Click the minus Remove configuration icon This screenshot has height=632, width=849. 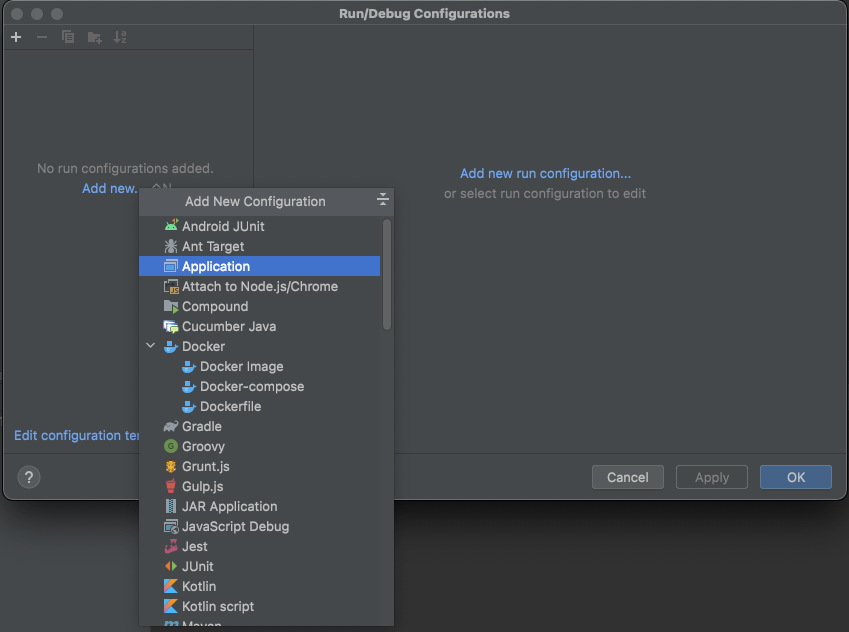click(42, 37)
